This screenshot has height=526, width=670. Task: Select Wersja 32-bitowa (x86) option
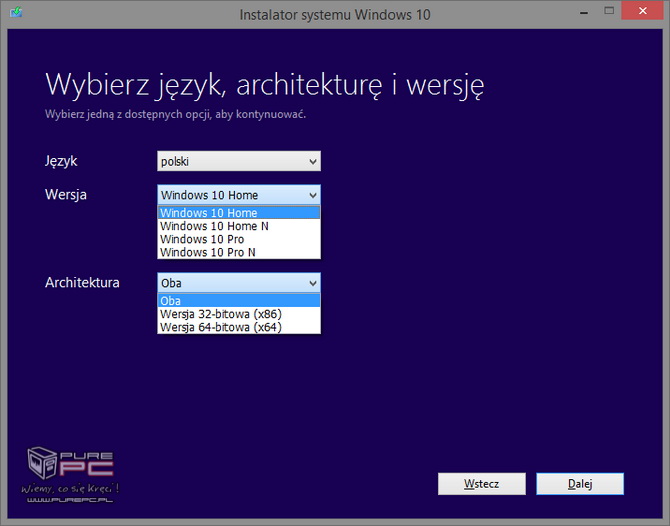click(x=239, y=314)
